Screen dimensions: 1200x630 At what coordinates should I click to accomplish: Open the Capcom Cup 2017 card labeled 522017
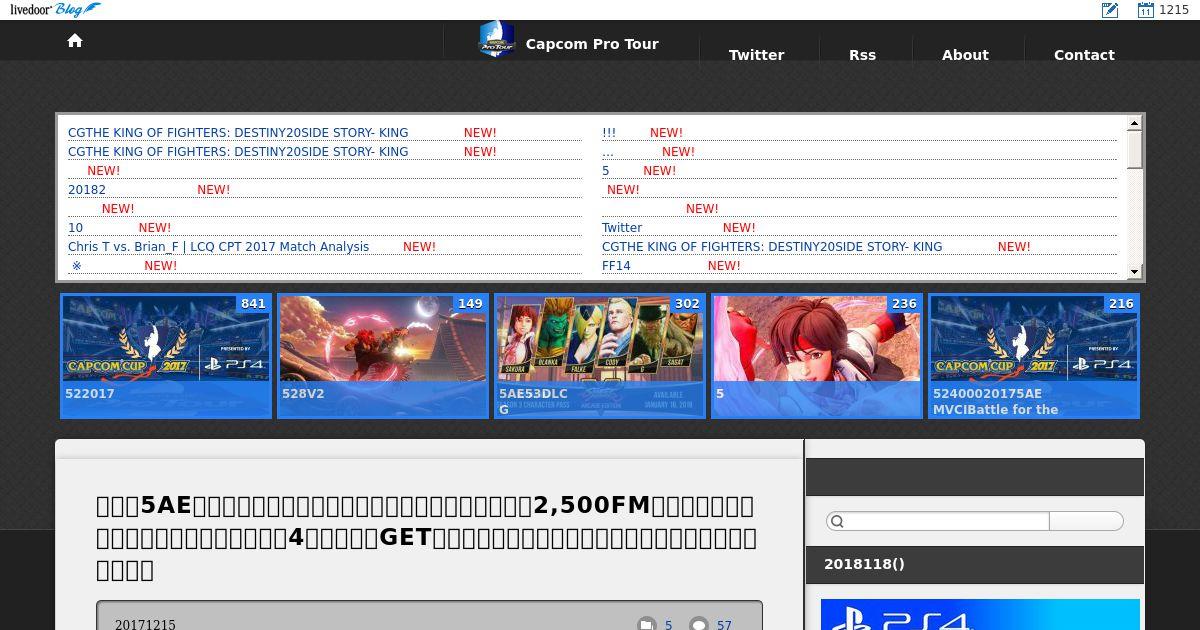click(166, 355)
